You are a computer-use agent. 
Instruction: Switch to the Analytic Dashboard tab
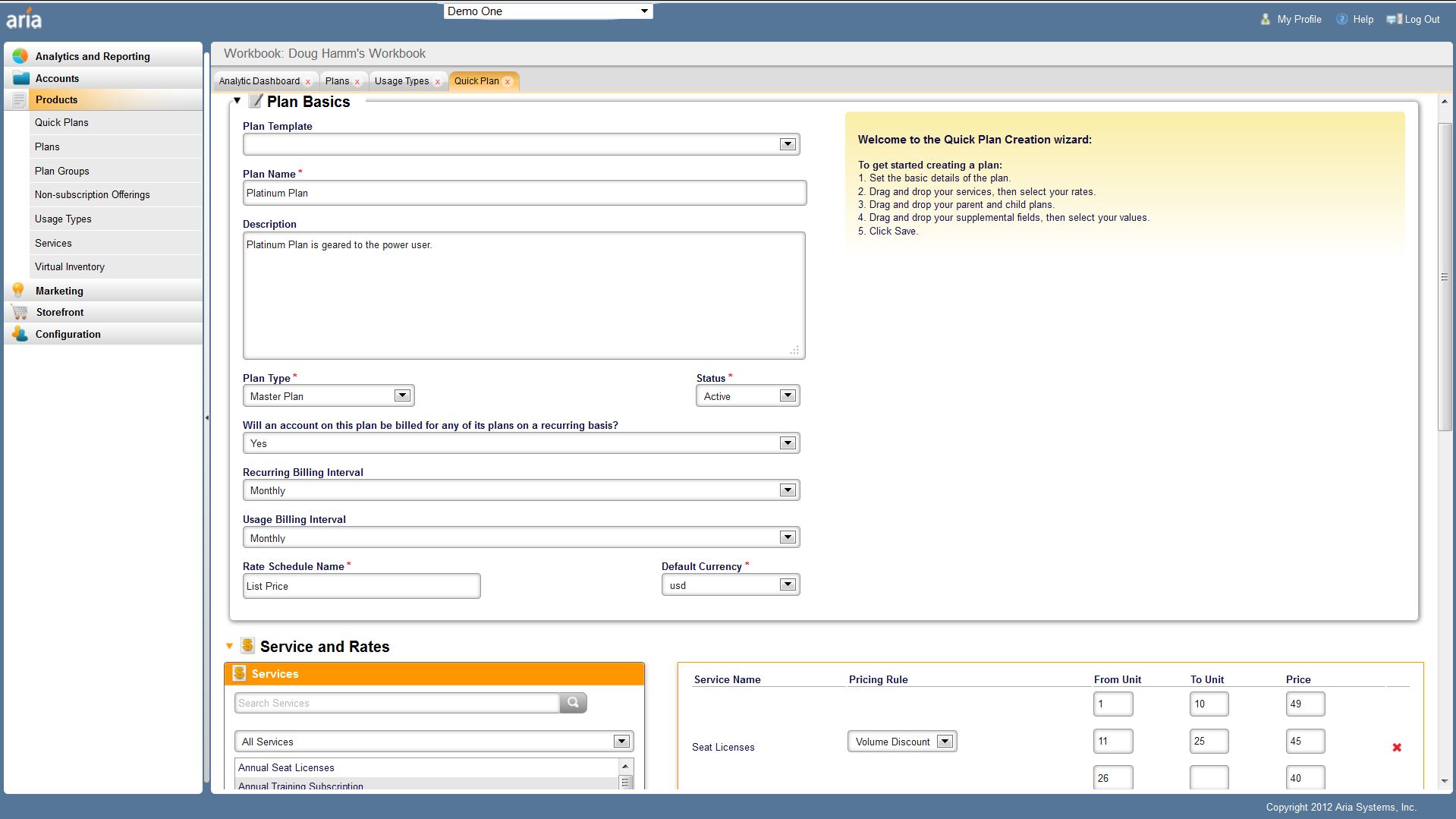(259, 81)
